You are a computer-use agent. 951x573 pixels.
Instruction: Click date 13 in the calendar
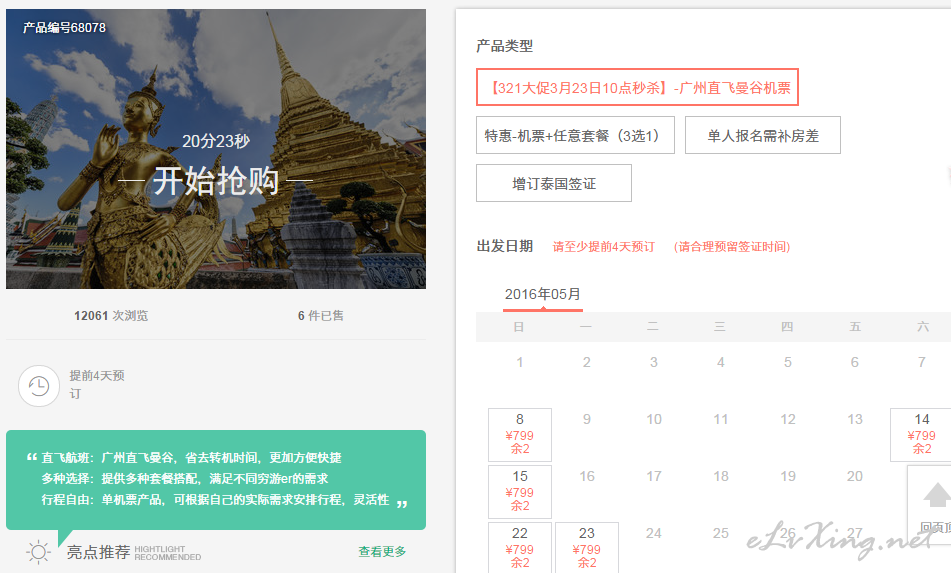point(855,419)
